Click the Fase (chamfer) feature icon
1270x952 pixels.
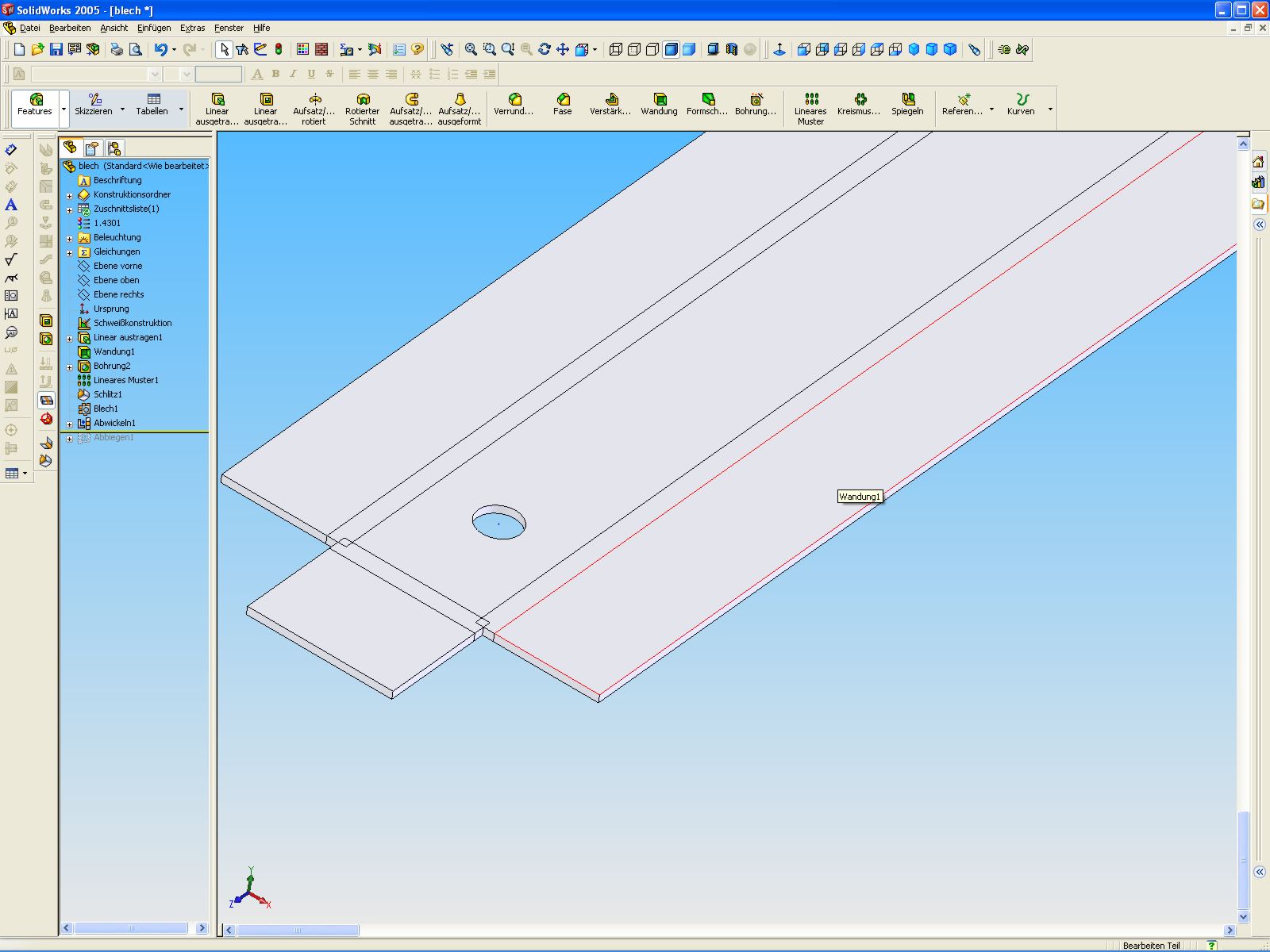click(563, 104)
